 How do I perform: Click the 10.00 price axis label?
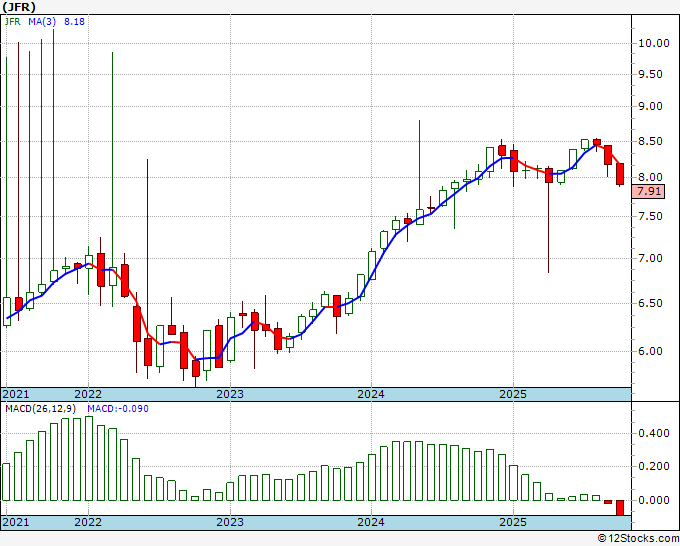coord(654,43)
